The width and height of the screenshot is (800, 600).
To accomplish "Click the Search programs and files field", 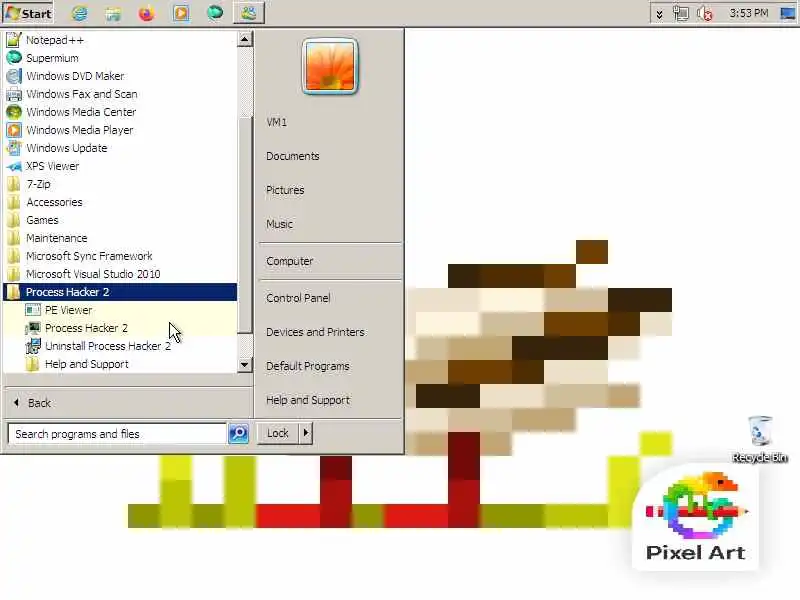I will (117, 434).
